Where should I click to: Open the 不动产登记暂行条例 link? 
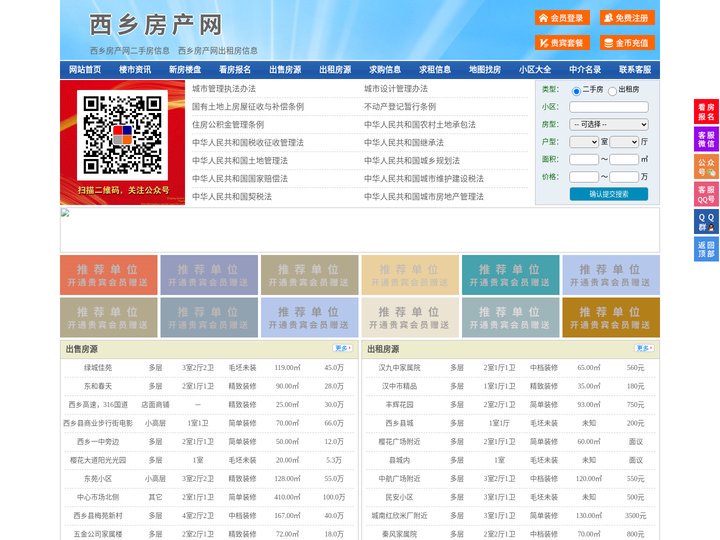[x=400, y=107]
